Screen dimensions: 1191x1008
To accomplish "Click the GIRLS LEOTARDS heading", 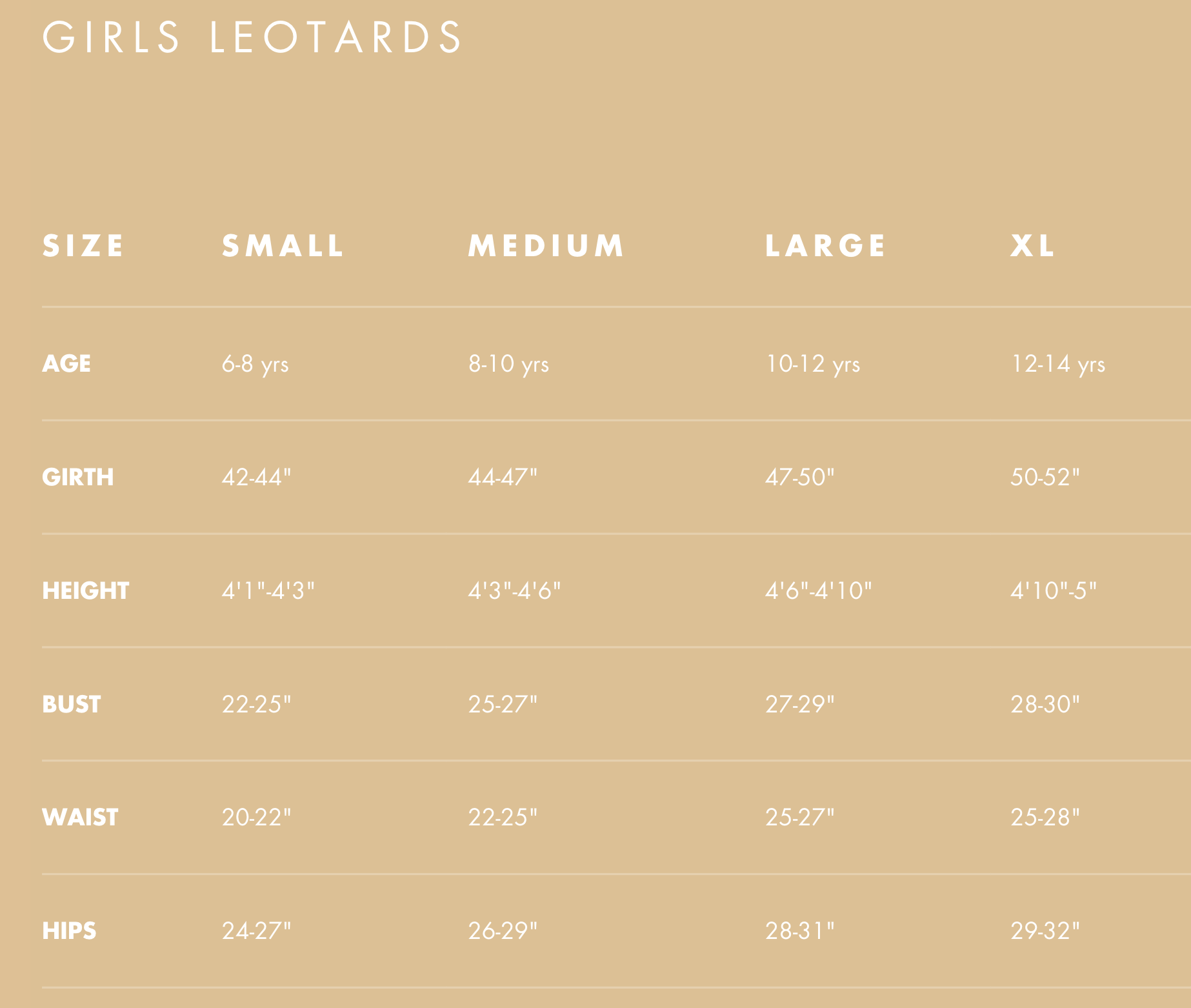I will [252, 37].
